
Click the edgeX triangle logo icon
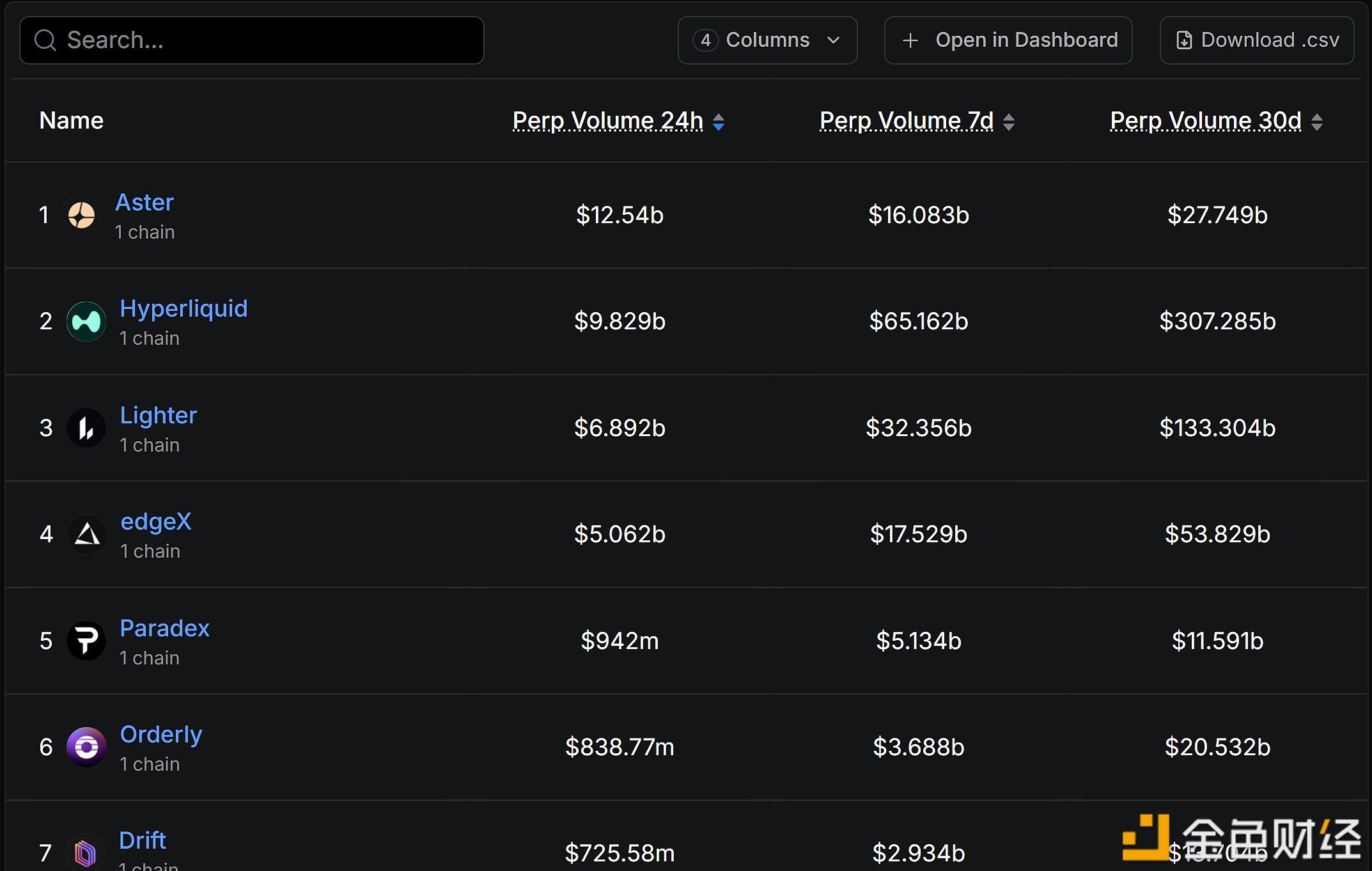(x=87, y=534)
